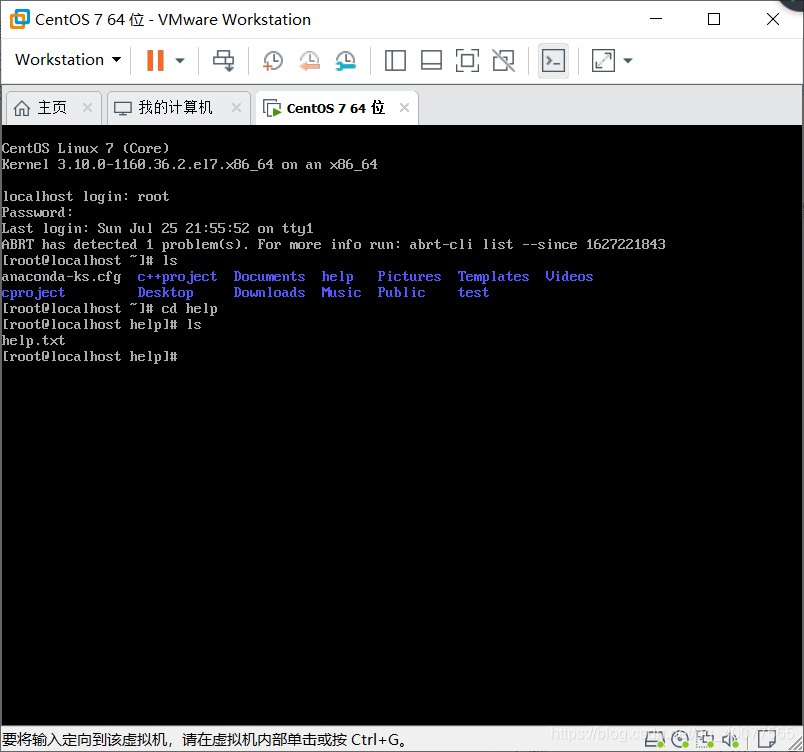
Task: Toggle the library sidebar panel
Action: pyautogui.click(x=395, y=60)
